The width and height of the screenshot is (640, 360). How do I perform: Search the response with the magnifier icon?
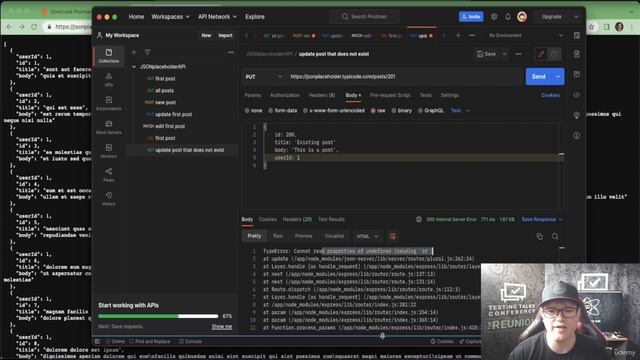pos(555,236)
